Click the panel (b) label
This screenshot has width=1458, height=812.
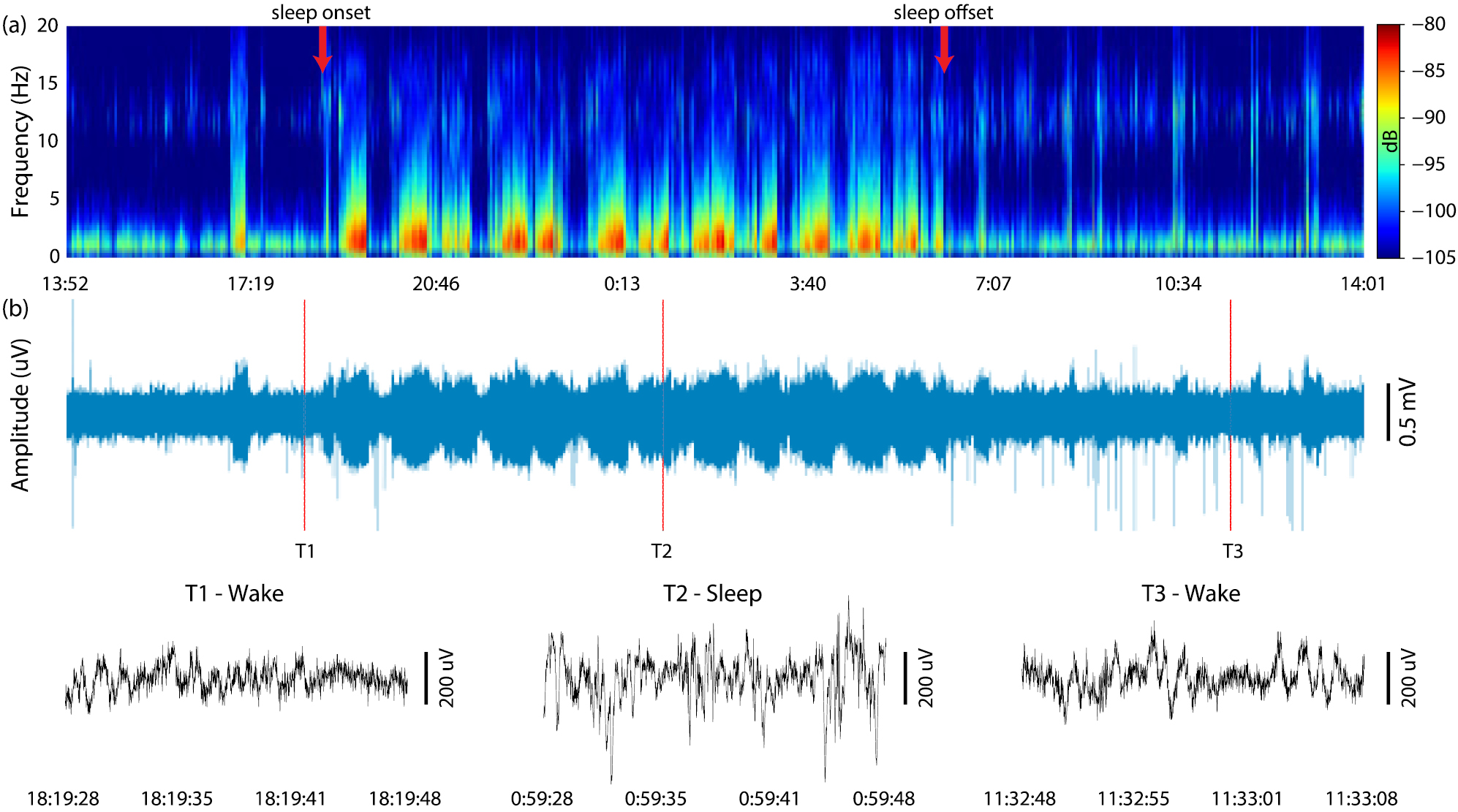15,308
